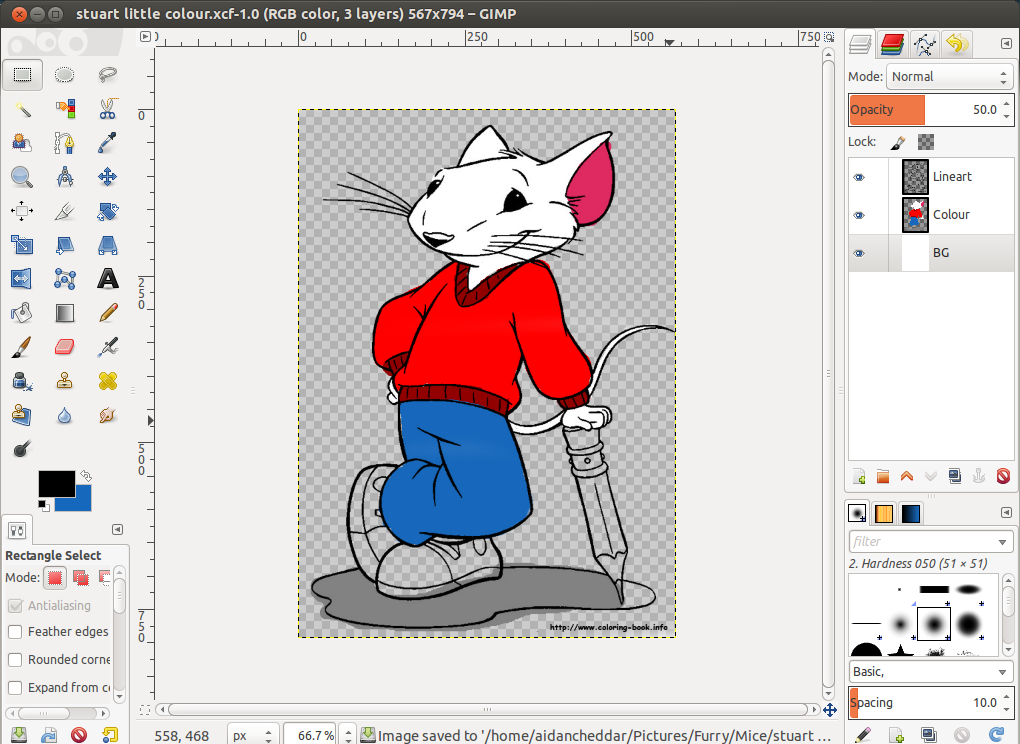Select the Scale tool
The width and height of the screenshot is (1020, 744).
[x=23, y=245]
